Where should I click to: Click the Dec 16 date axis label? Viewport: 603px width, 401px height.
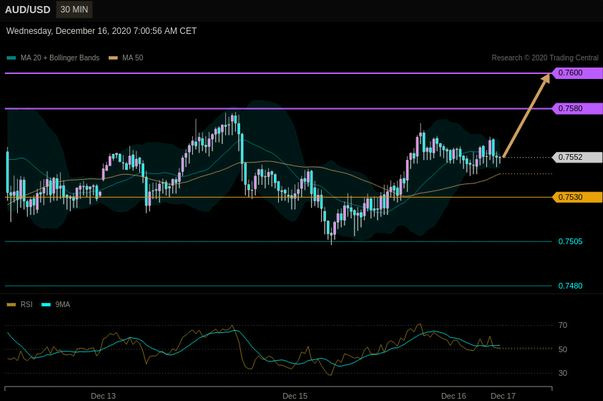click(x=454, y=396)
